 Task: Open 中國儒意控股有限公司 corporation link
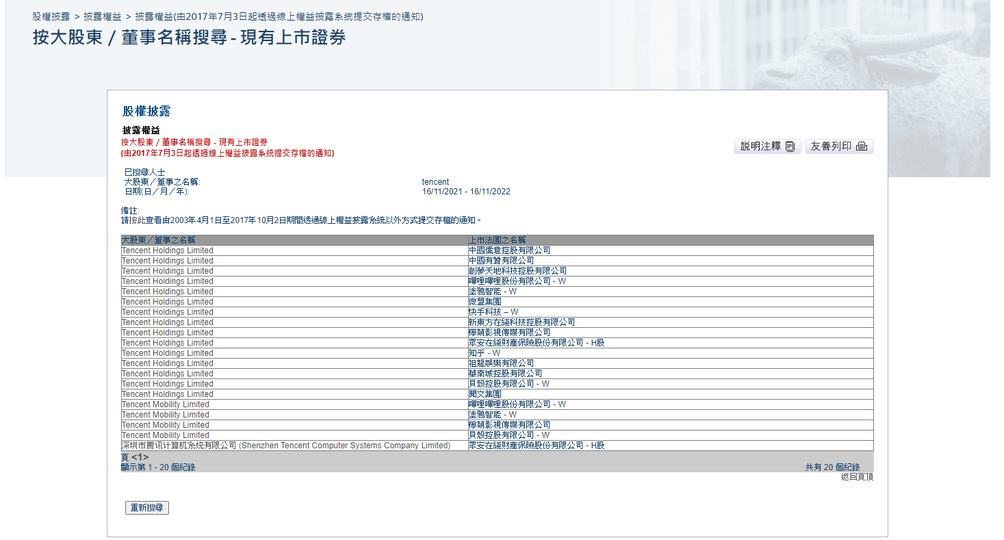[x=509, y=250]
